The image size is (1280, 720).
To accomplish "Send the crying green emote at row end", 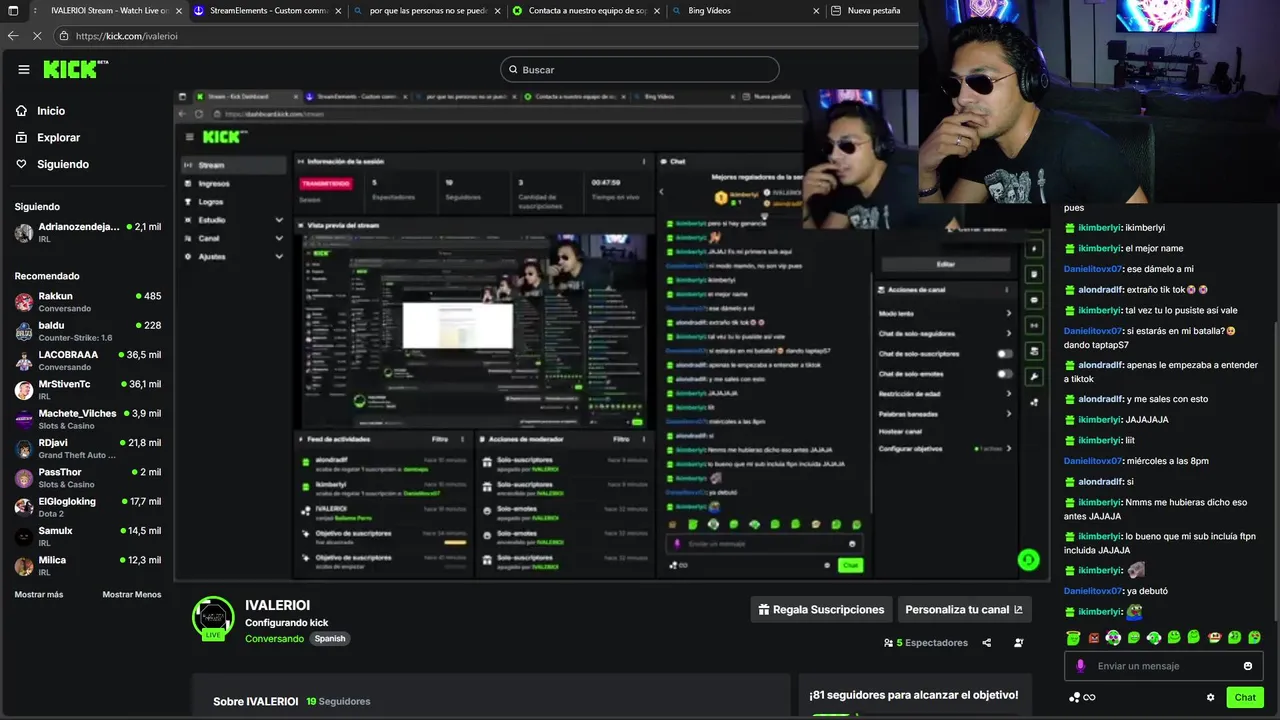I will [x=1254, y=637].
